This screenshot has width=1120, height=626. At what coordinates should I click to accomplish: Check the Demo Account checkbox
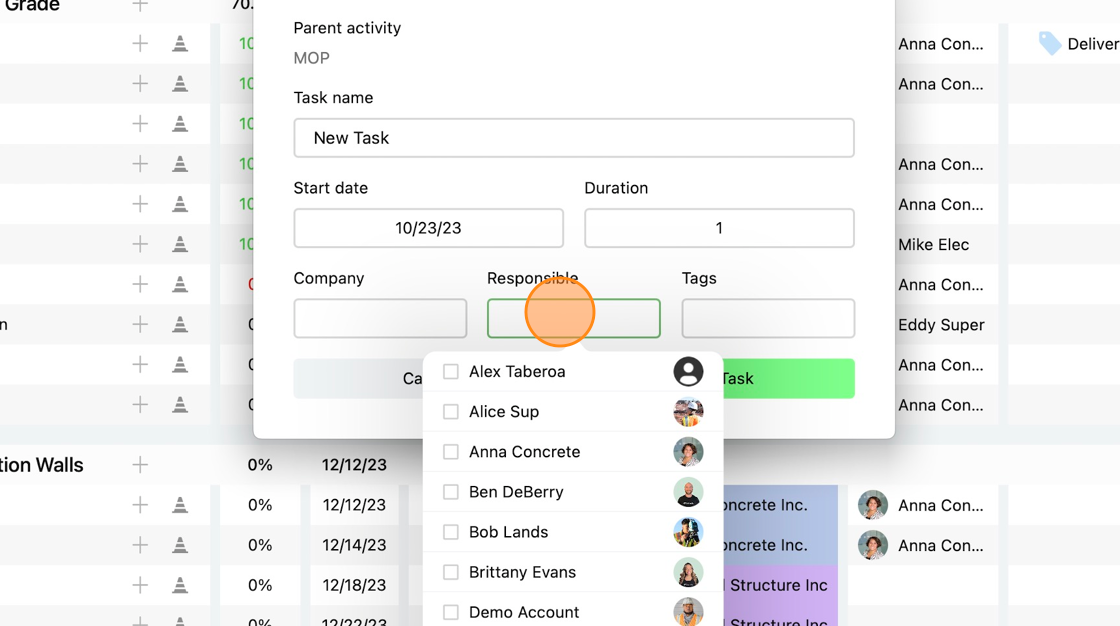click(x=451, y=612)
